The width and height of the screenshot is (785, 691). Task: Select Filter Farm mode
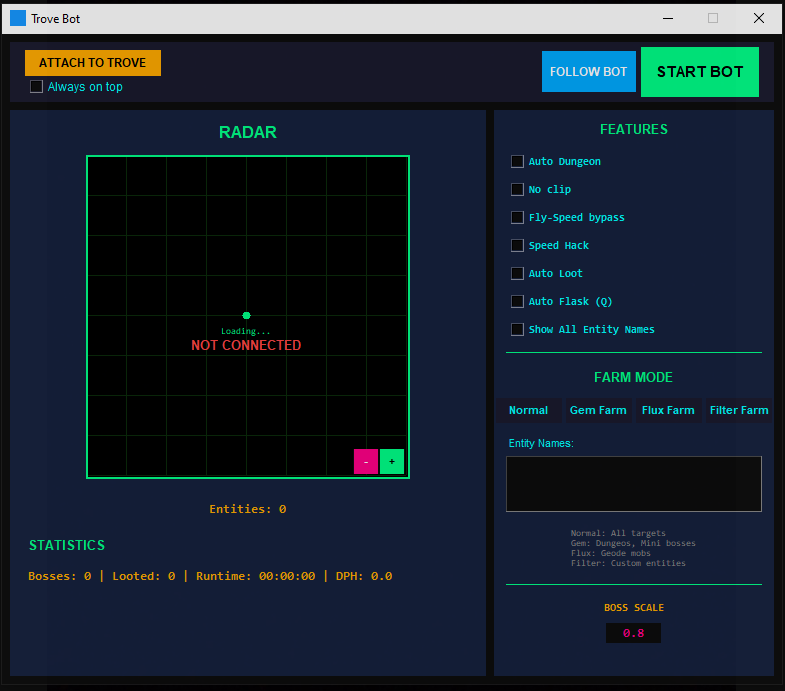pos(739,410)
